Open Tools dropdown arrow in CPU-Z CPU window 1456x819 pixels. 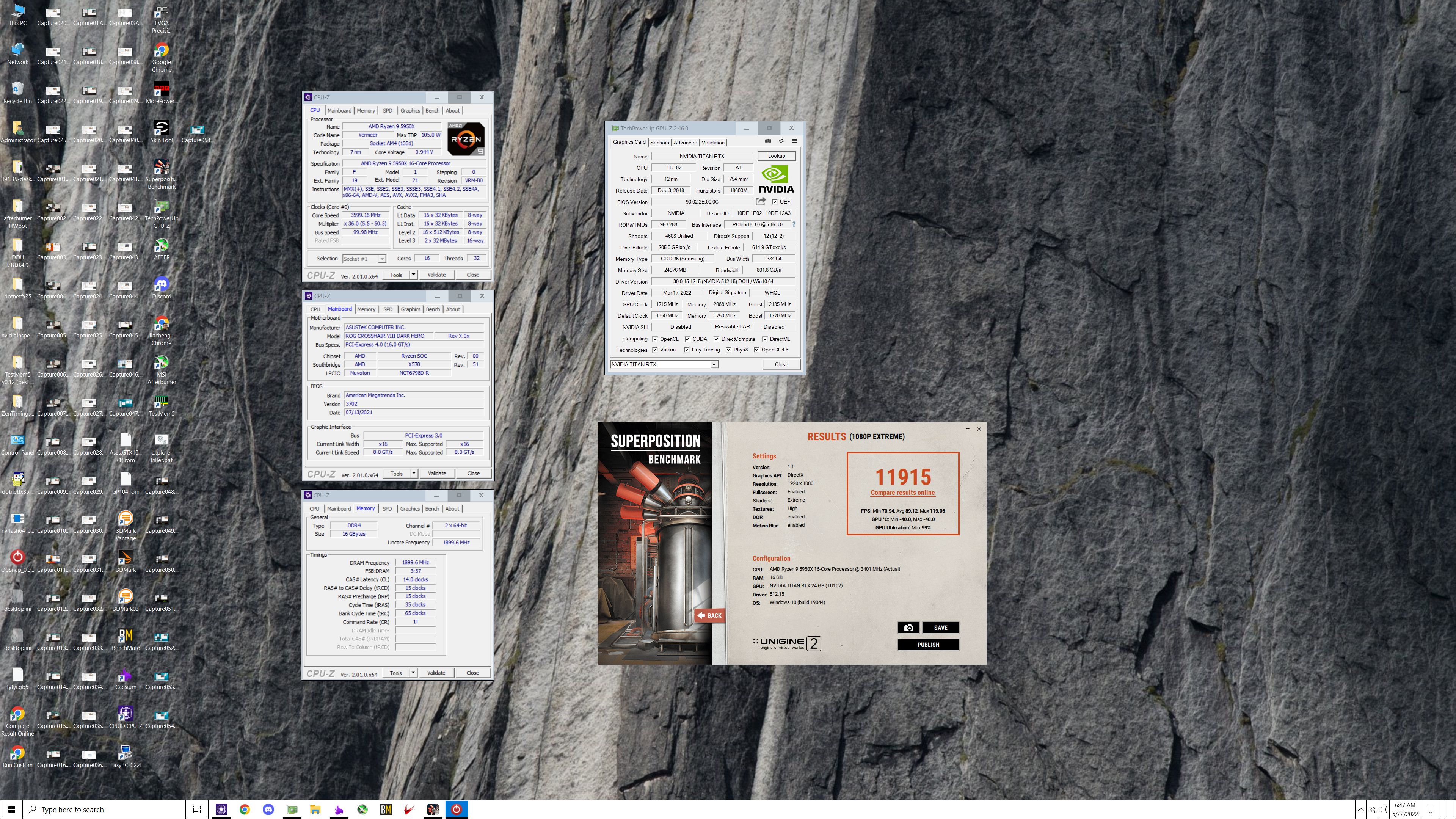pyautogui.click(x=413, y=275)
